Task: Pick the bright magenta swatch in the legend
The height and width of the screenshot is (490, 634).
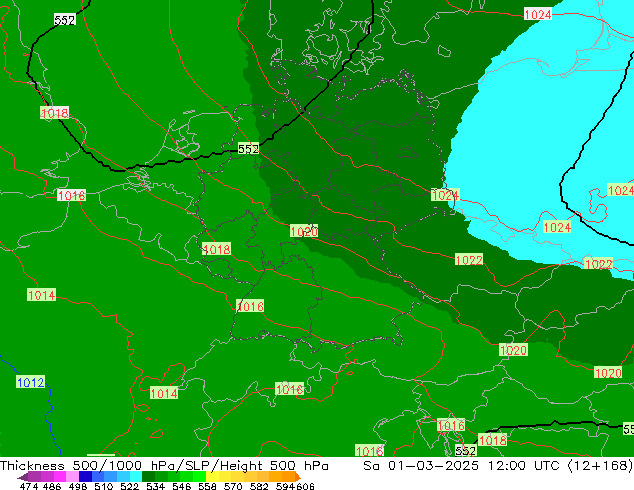Action: tap(60, 477)
